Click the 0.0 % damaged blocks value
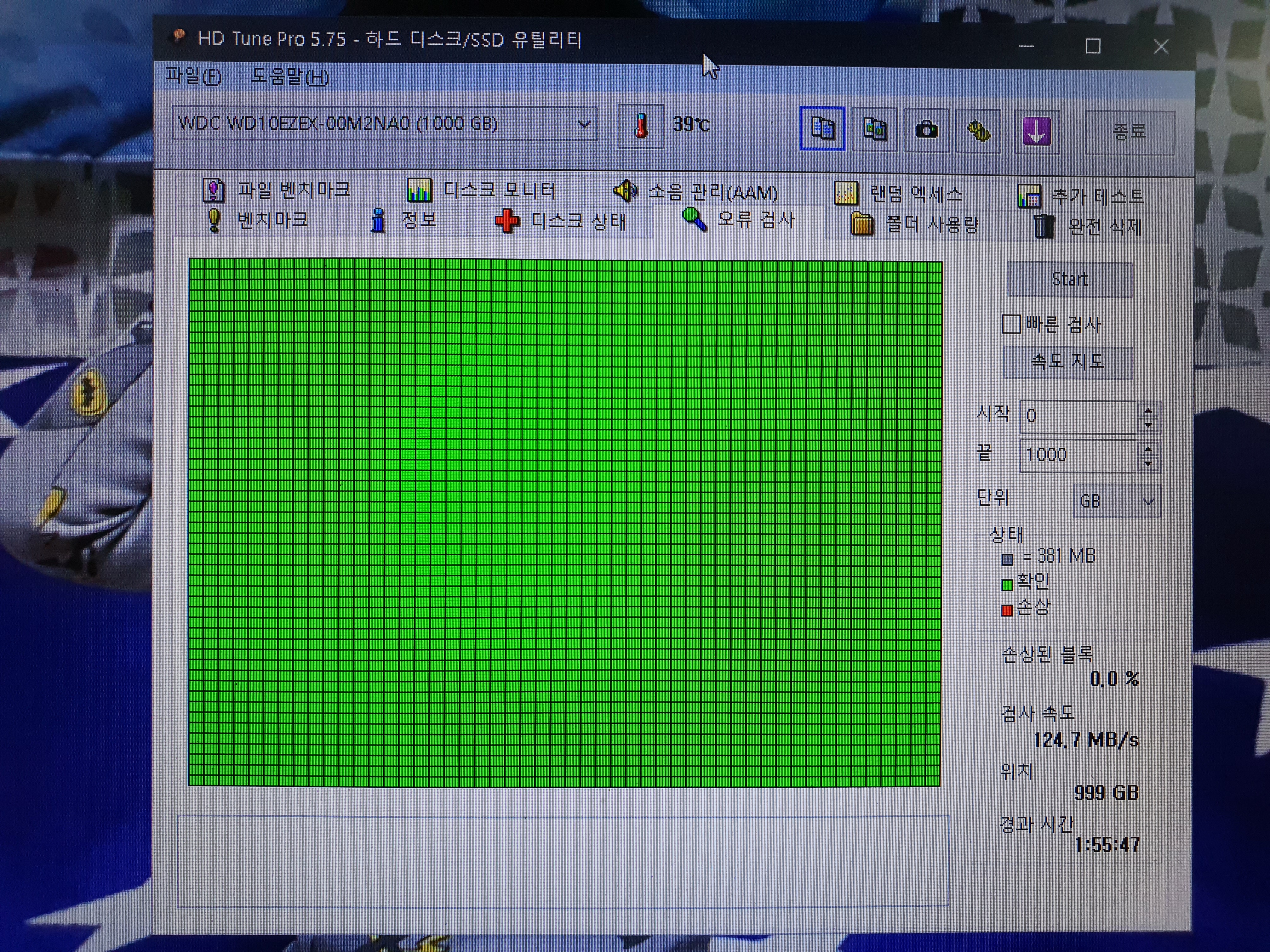This screenshot has height=952, width=1270. [x=1114, y=679]
